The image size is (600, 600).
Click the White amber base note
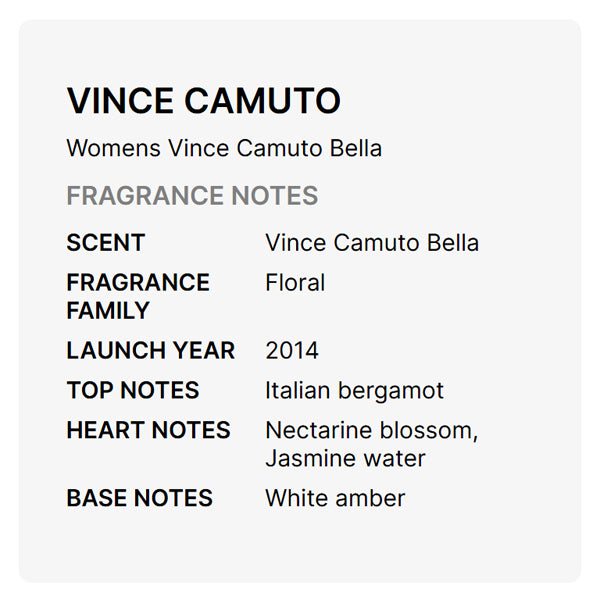pos(335,499)
